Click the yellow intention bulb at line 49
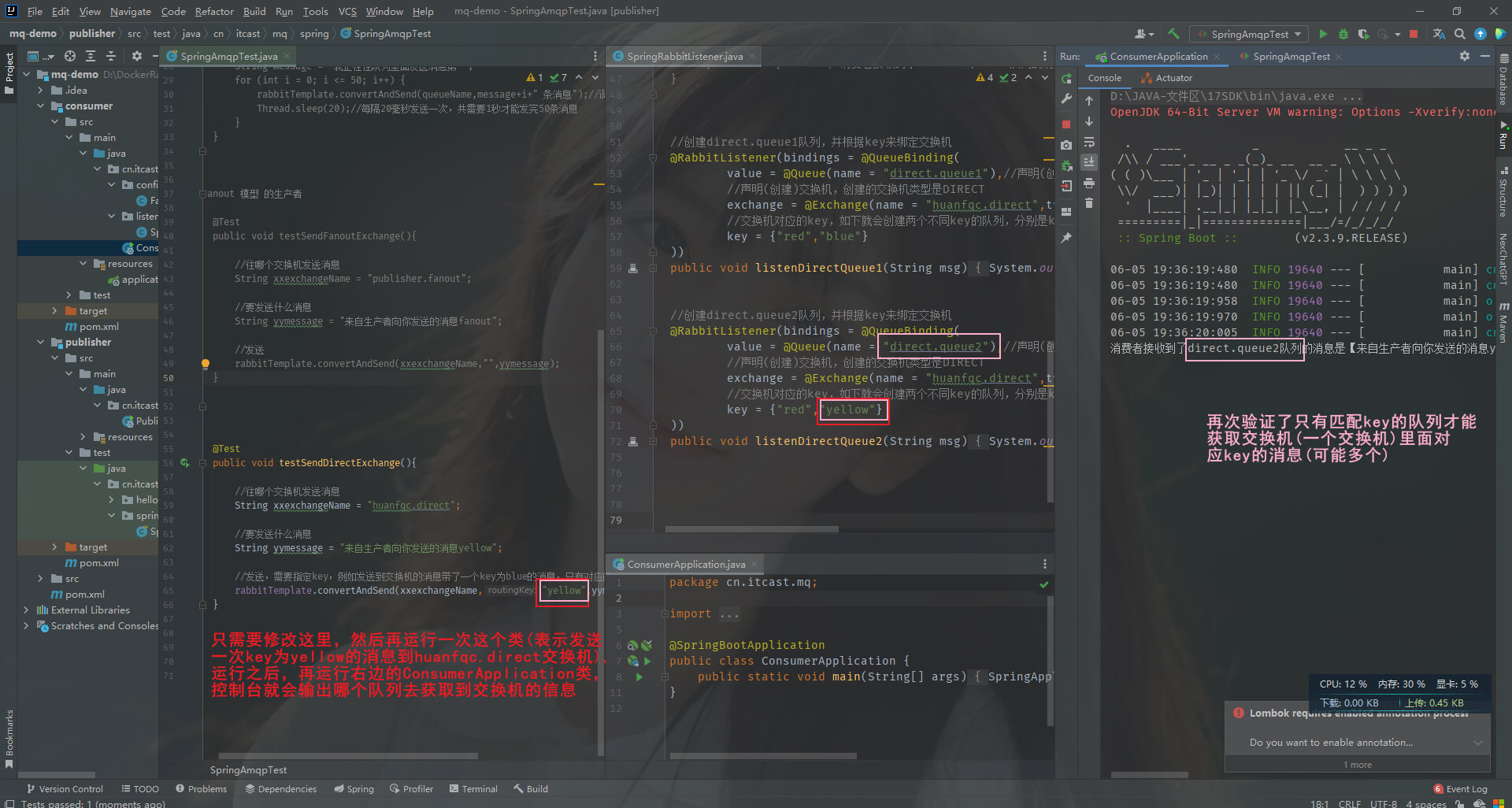This screenshot has width=1512, height=808. (206, 364)
